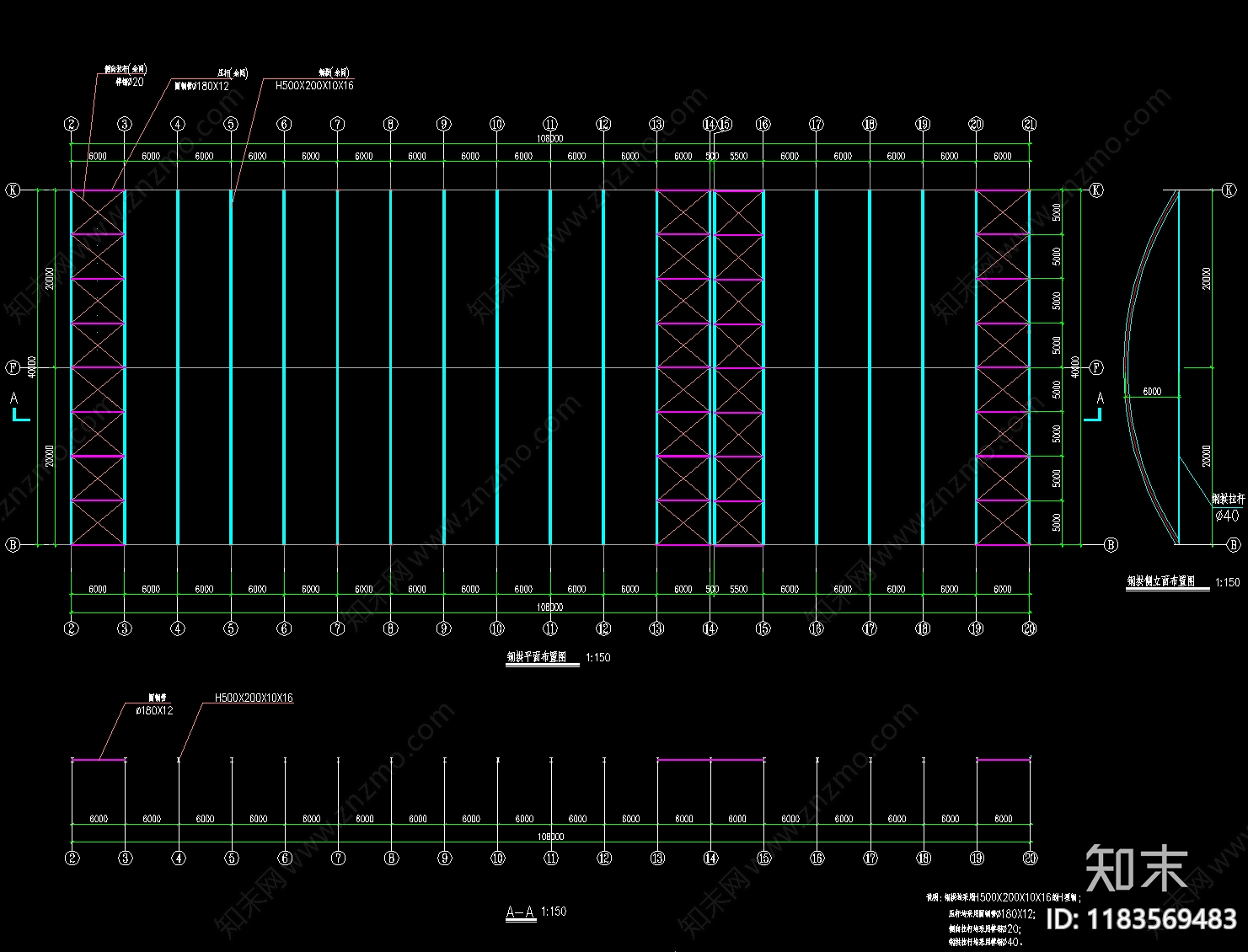Select section mark "A" left of the plan

[13, 398]
